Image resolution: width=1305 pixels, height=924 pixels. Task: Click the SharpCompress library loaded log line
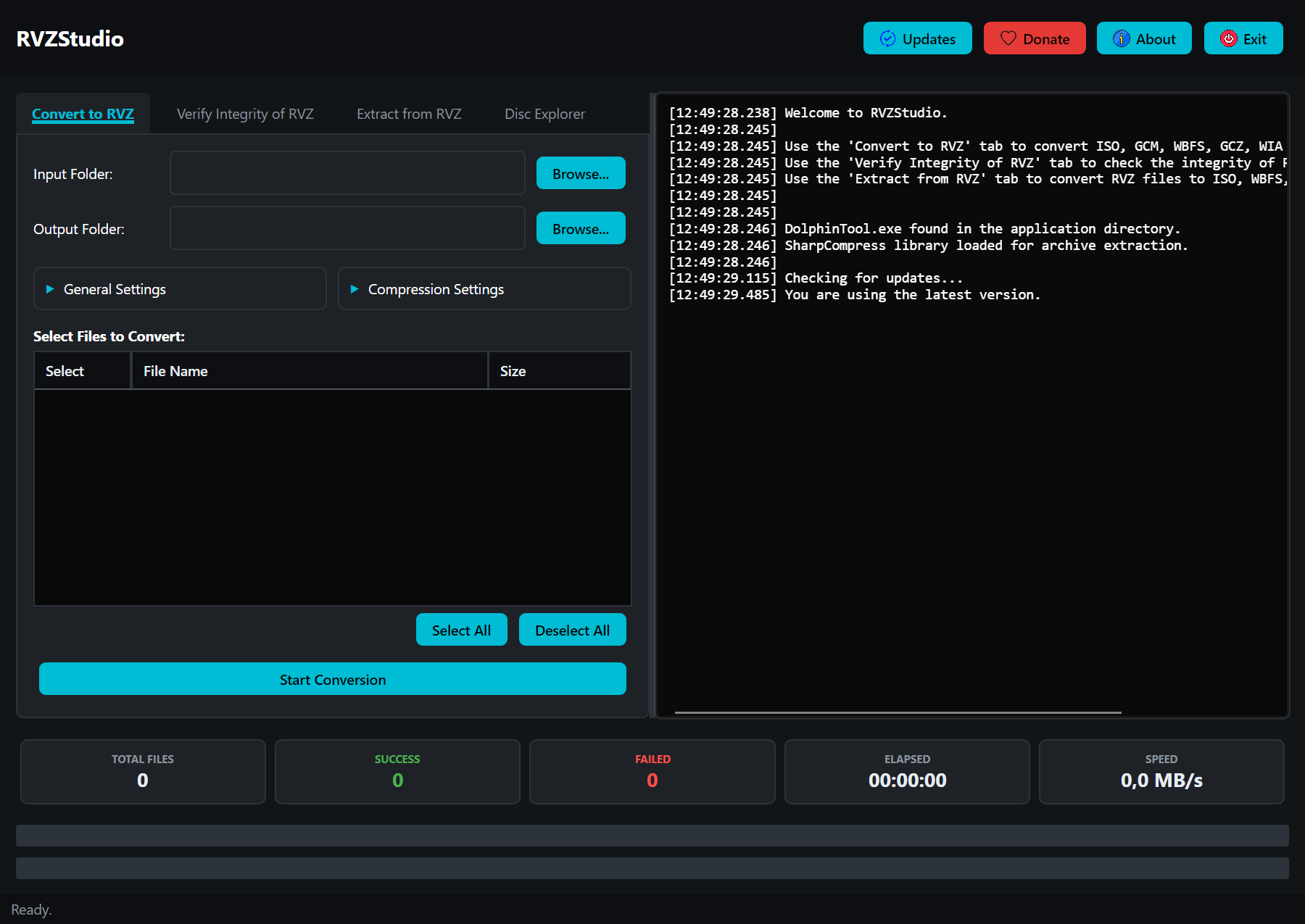[928, 246]
